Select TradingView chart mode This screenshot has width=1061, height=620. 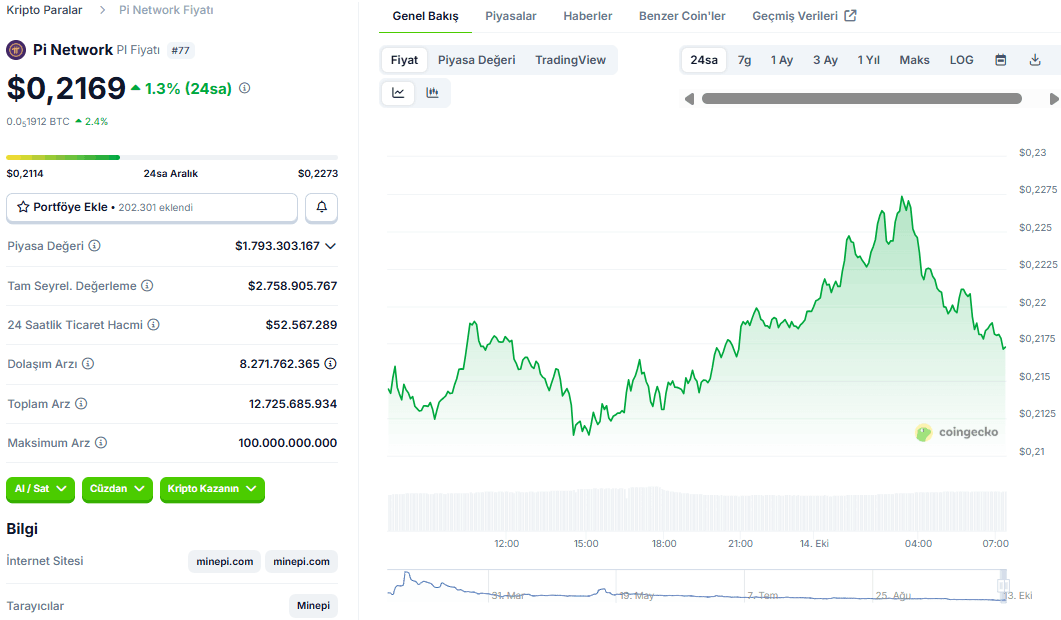tap(570, 60)
